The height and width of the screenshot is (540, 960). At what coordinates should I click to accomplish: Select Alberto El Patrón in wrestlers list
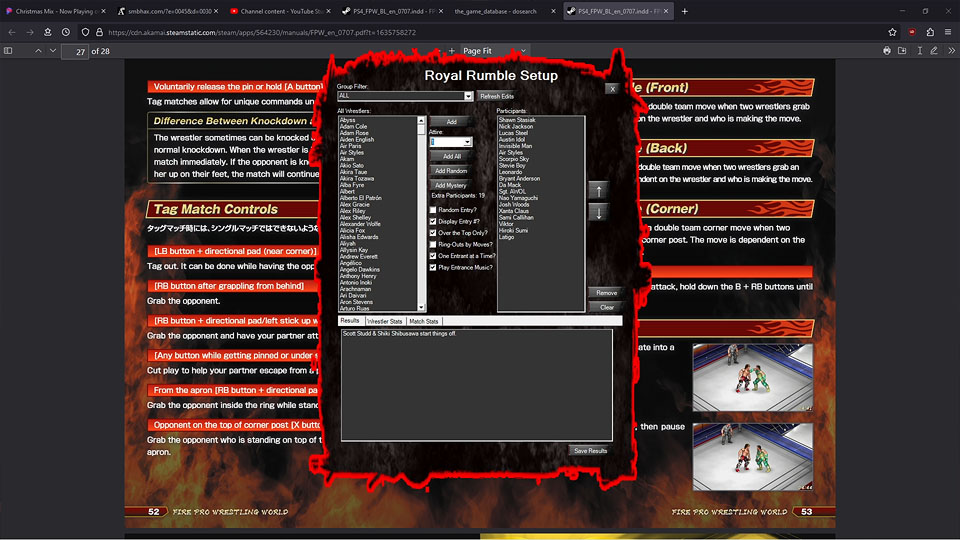361,198
